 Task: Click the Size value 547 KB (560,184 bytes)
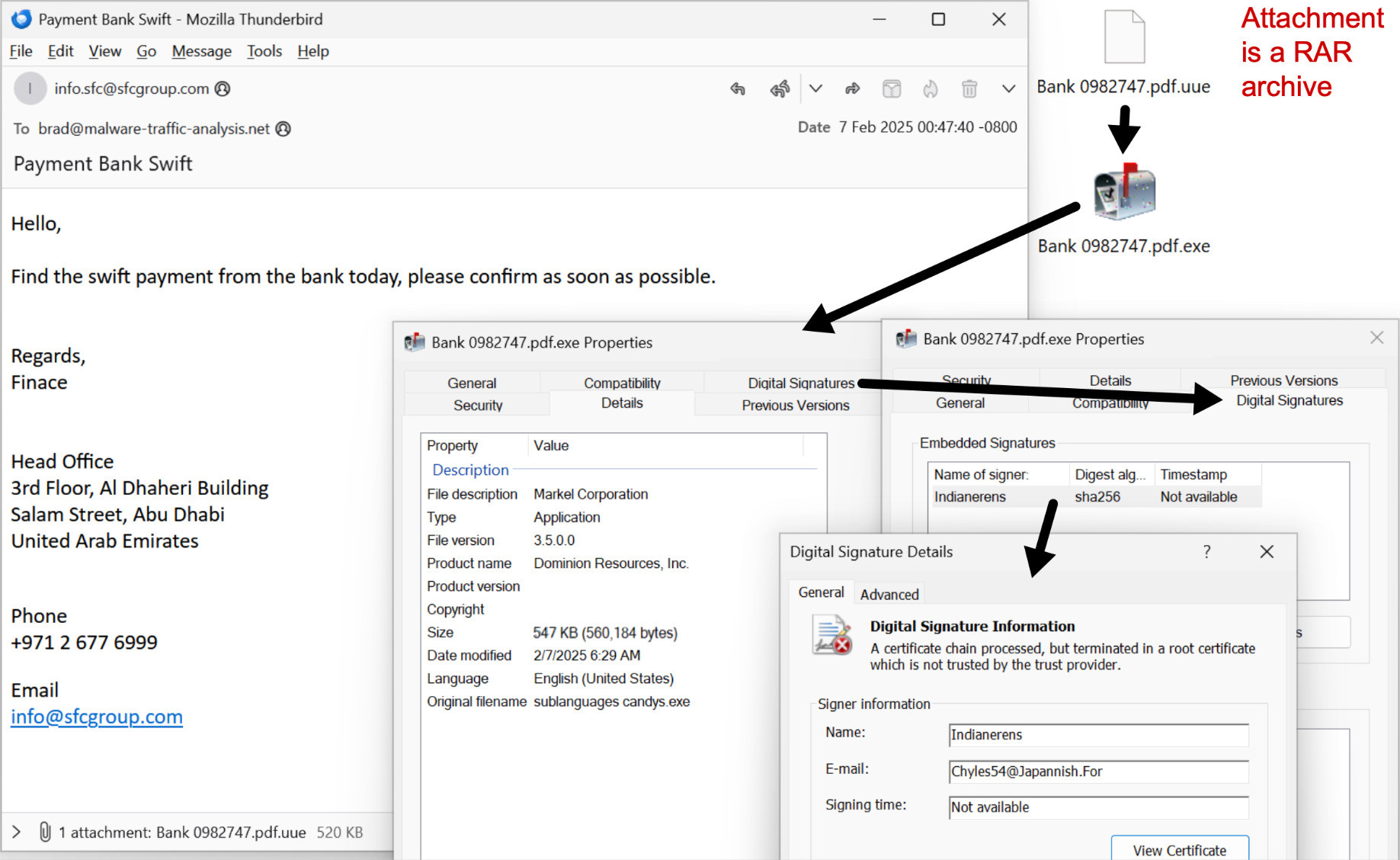605,633
